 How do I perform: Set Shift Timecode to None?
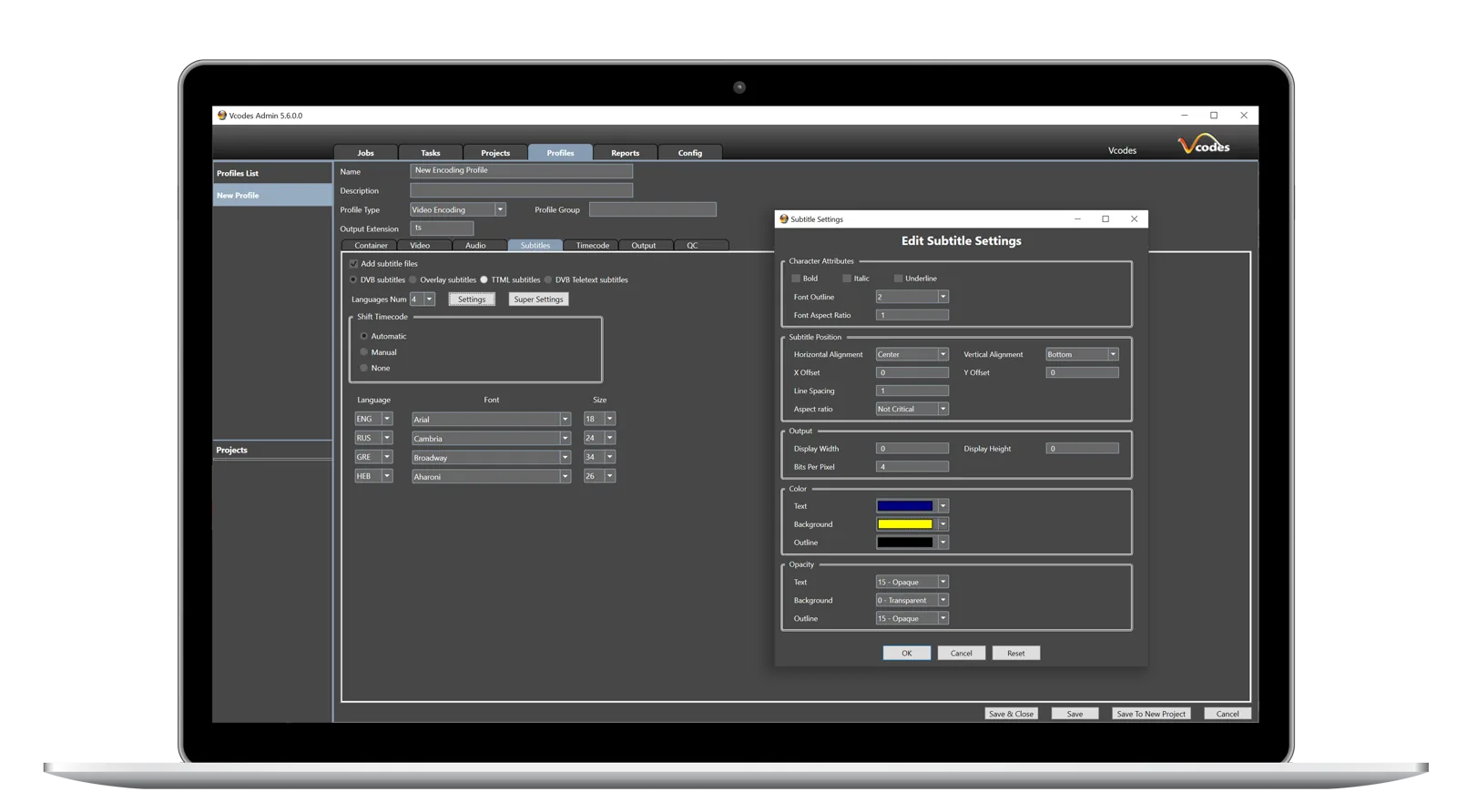[364, 369]
